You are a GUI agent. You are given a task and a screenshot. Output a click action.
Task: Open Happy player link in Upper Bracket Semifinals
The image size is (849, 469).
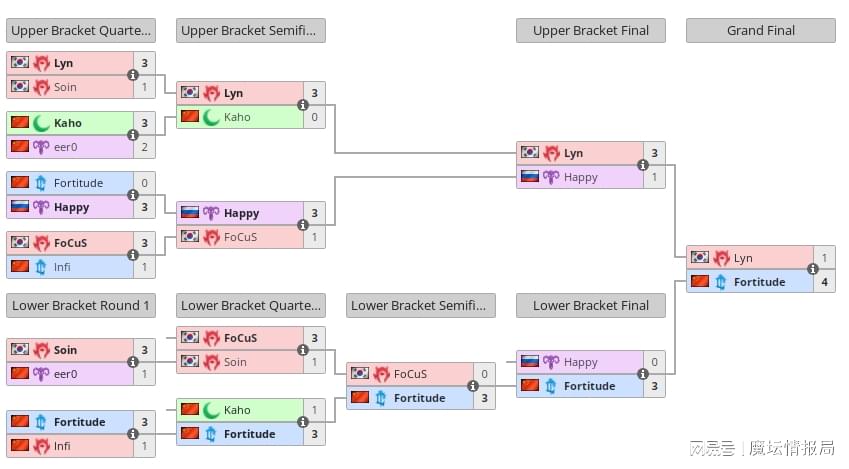click(x=241, y=213)
